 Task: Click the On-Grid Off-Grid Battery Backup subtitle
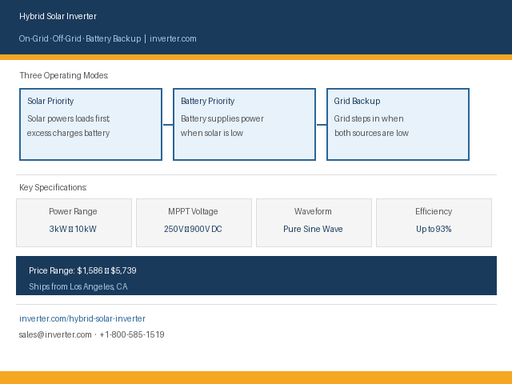click(x=80, y=39)
